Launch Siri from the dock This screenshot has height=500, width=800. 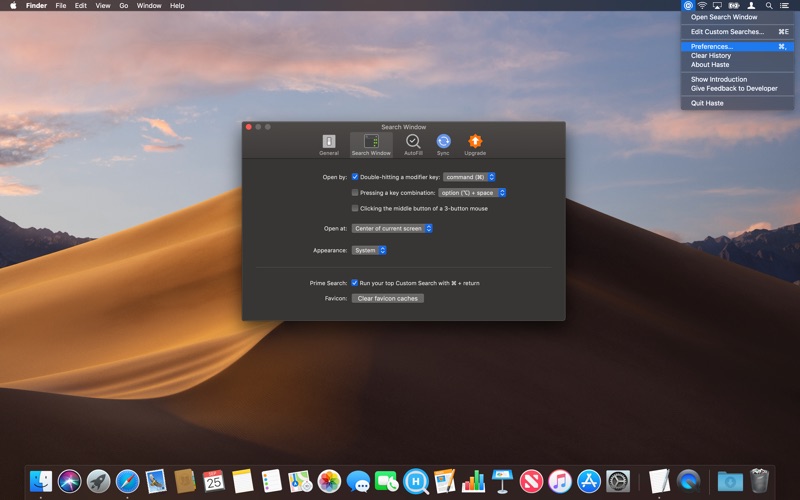69,481
